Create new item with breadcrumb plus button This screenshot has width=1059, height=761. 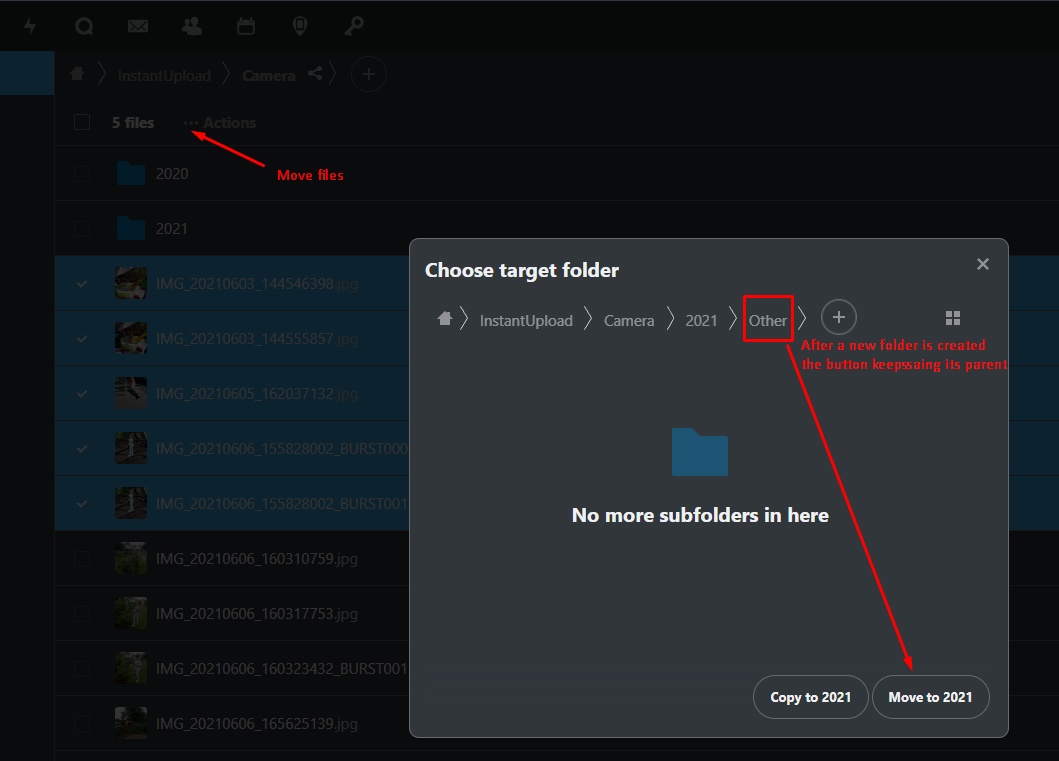(x=368, y=74)
